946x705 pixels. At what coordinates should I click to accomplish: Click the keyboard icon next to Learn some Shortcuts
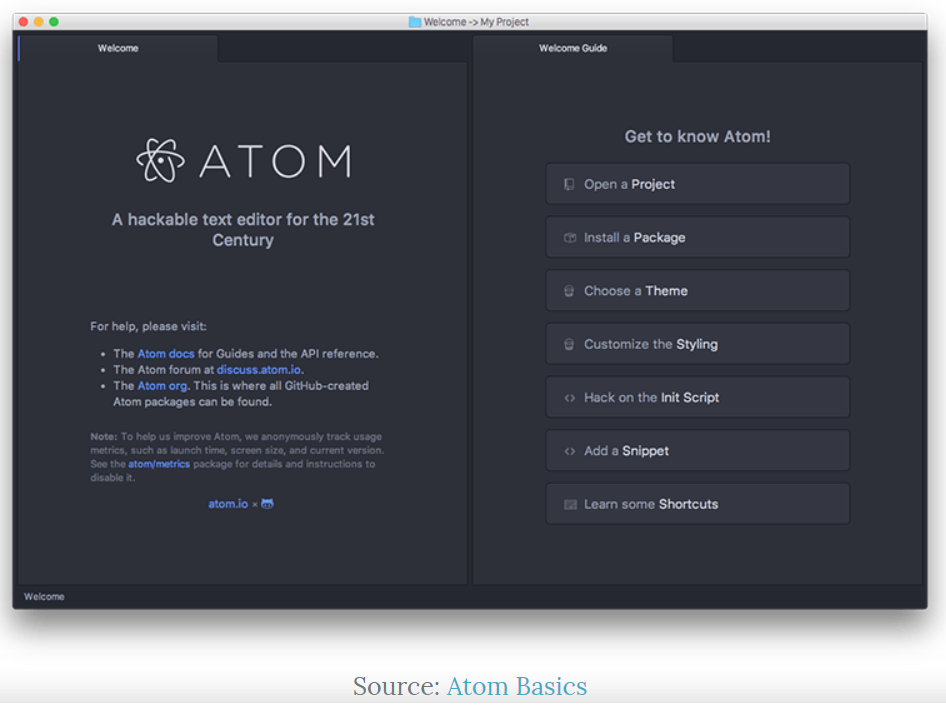tap(568, 503)
